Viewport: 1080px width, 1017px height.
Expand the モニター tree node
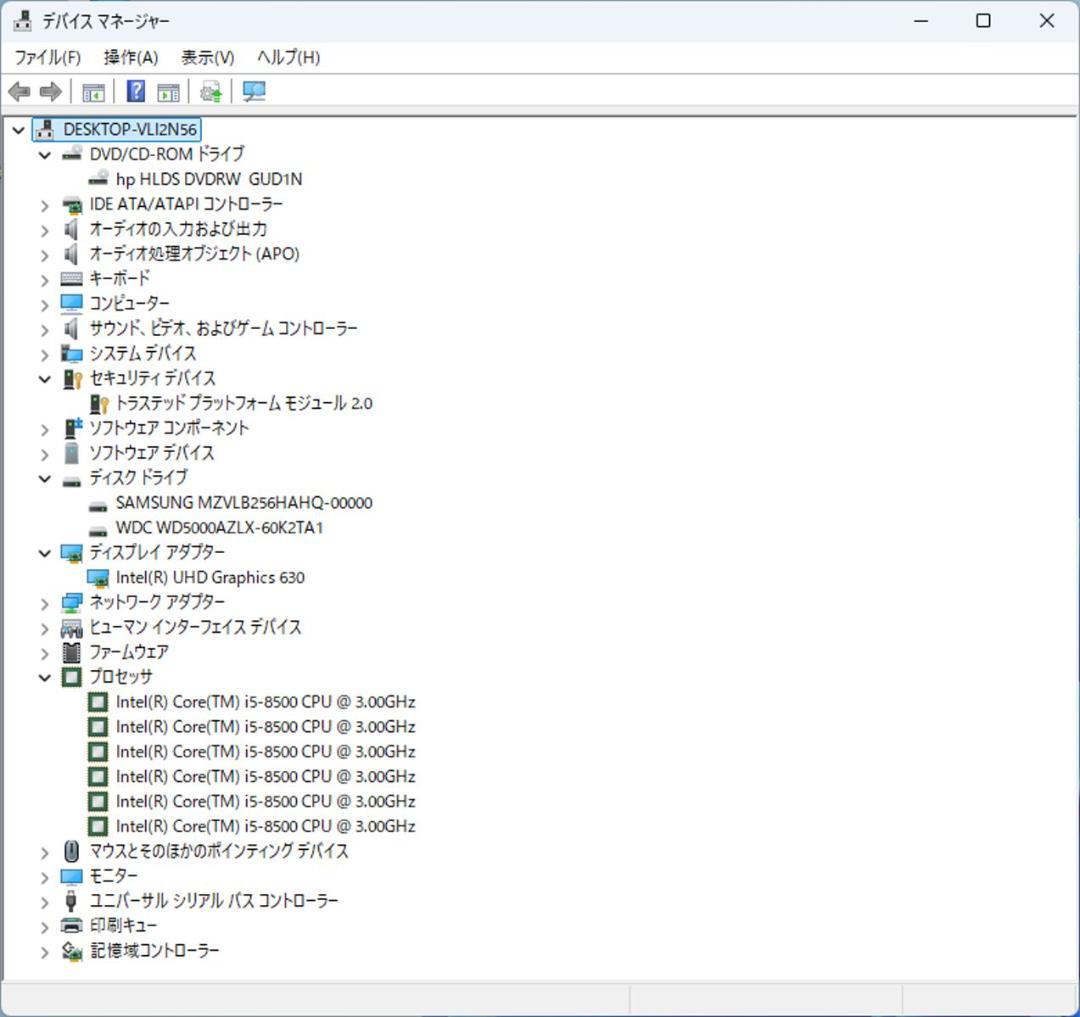tap(44, 876)
